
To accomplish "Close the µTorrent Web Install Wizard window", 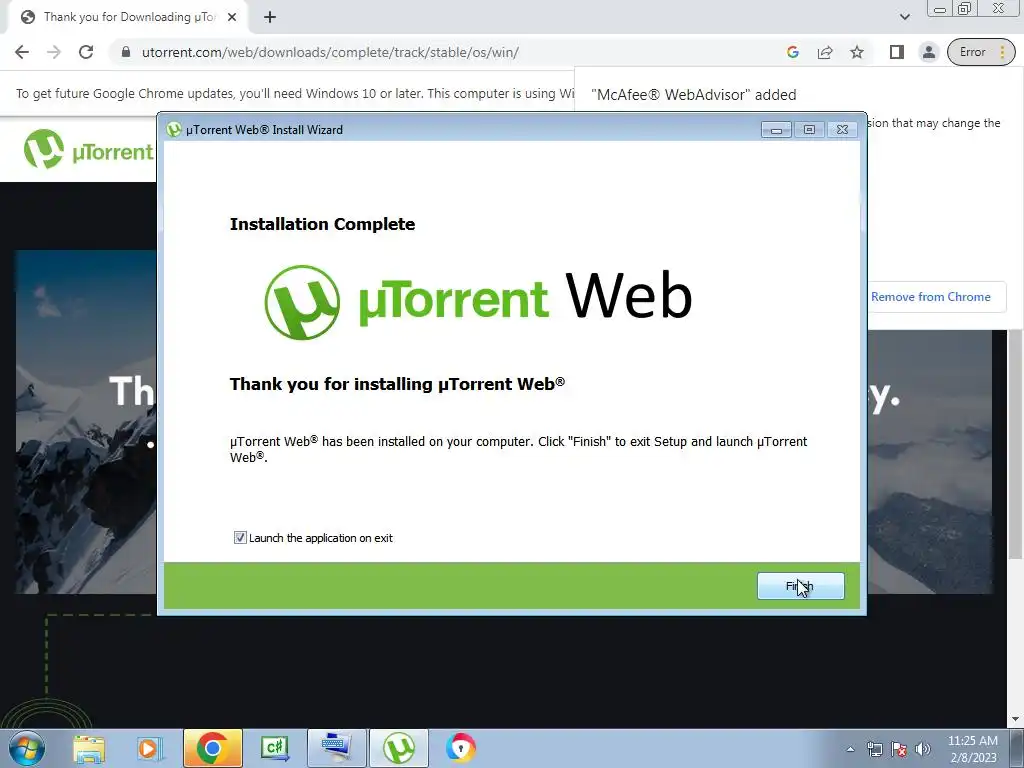I will coord(842,129).
